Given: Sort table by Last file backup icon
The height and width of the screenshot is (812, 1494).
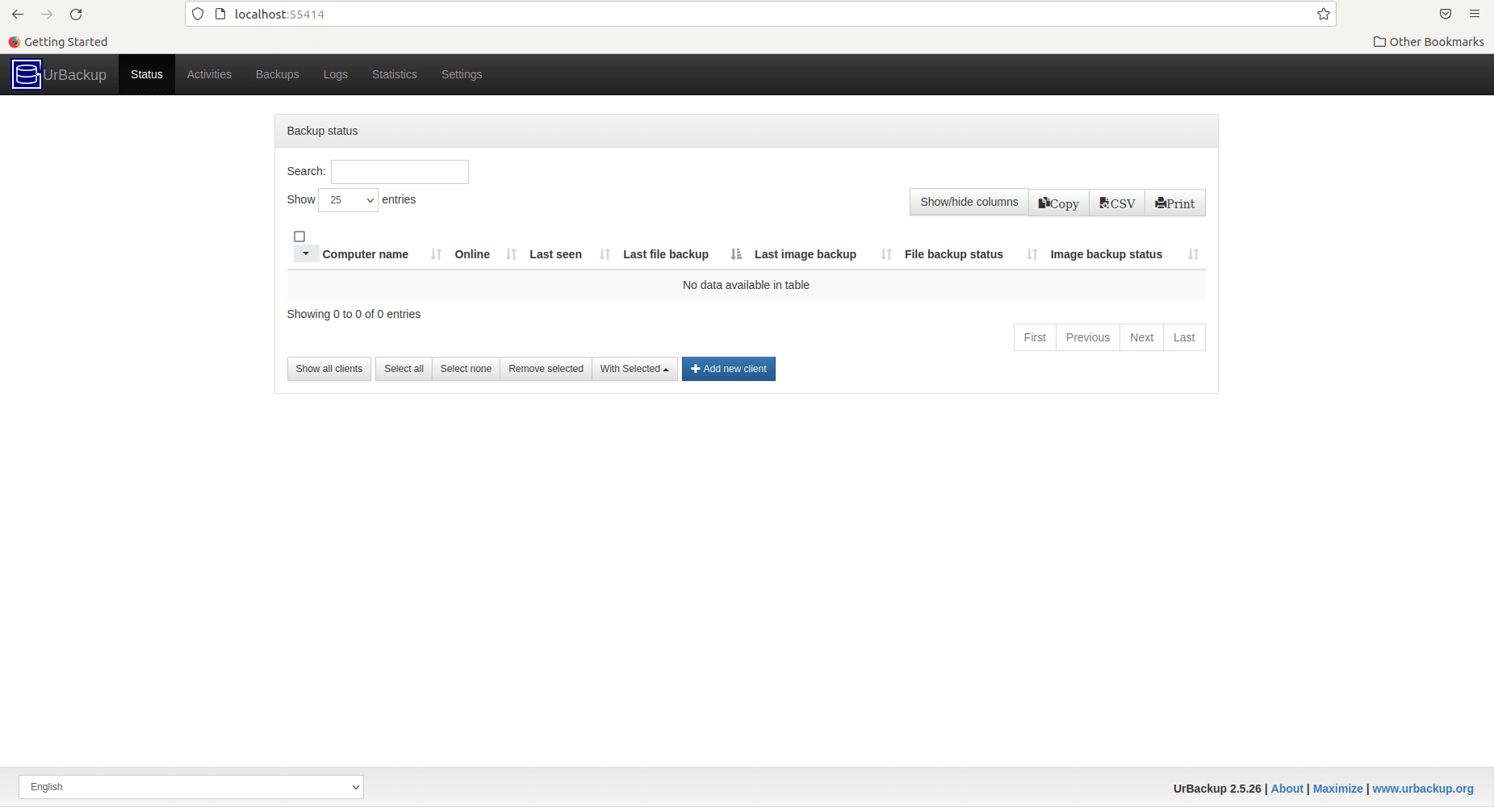Looking at the screenshot, I should (x=735, y=254).
